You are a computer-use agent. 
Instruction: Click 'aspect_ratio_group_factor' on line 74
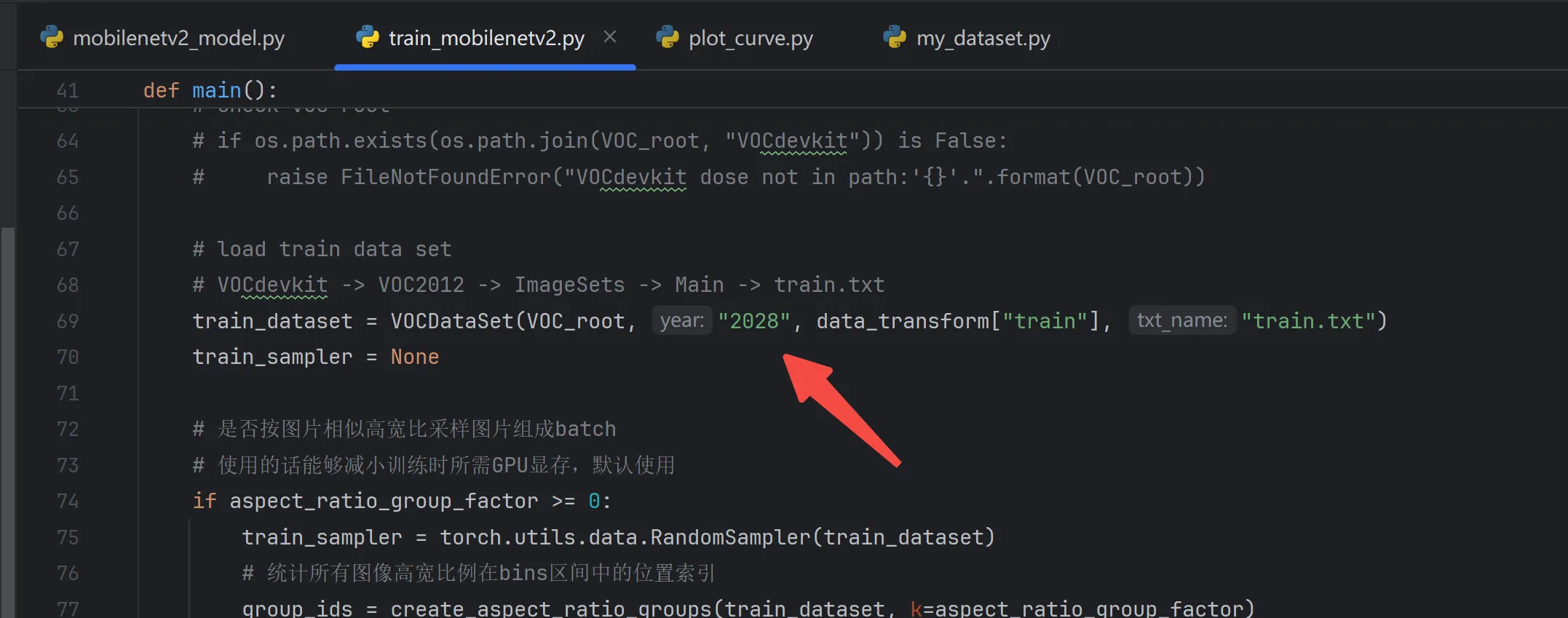coord(384,501)
